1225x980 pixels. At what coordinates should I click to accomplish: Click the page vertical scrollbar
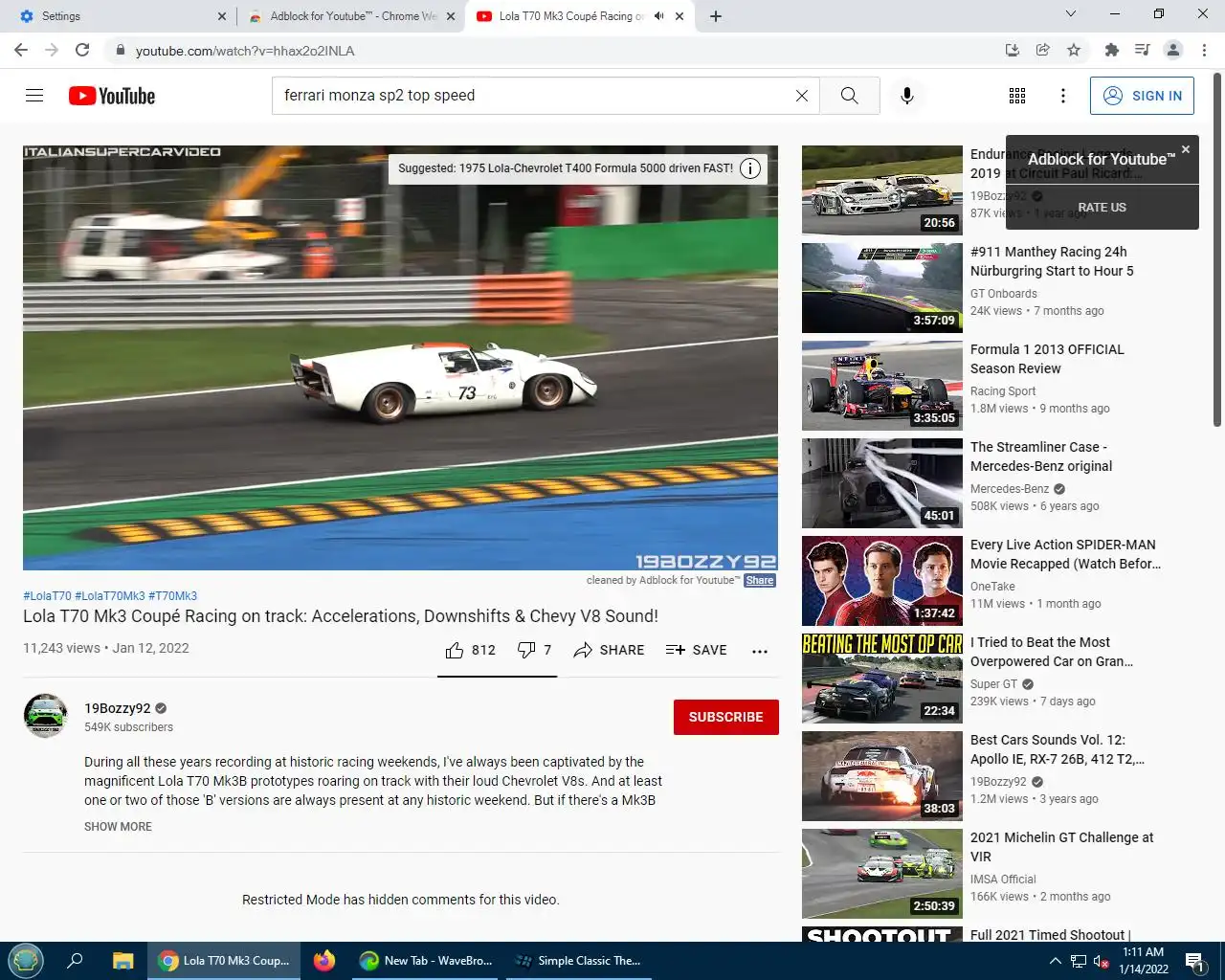(1217, 249)
